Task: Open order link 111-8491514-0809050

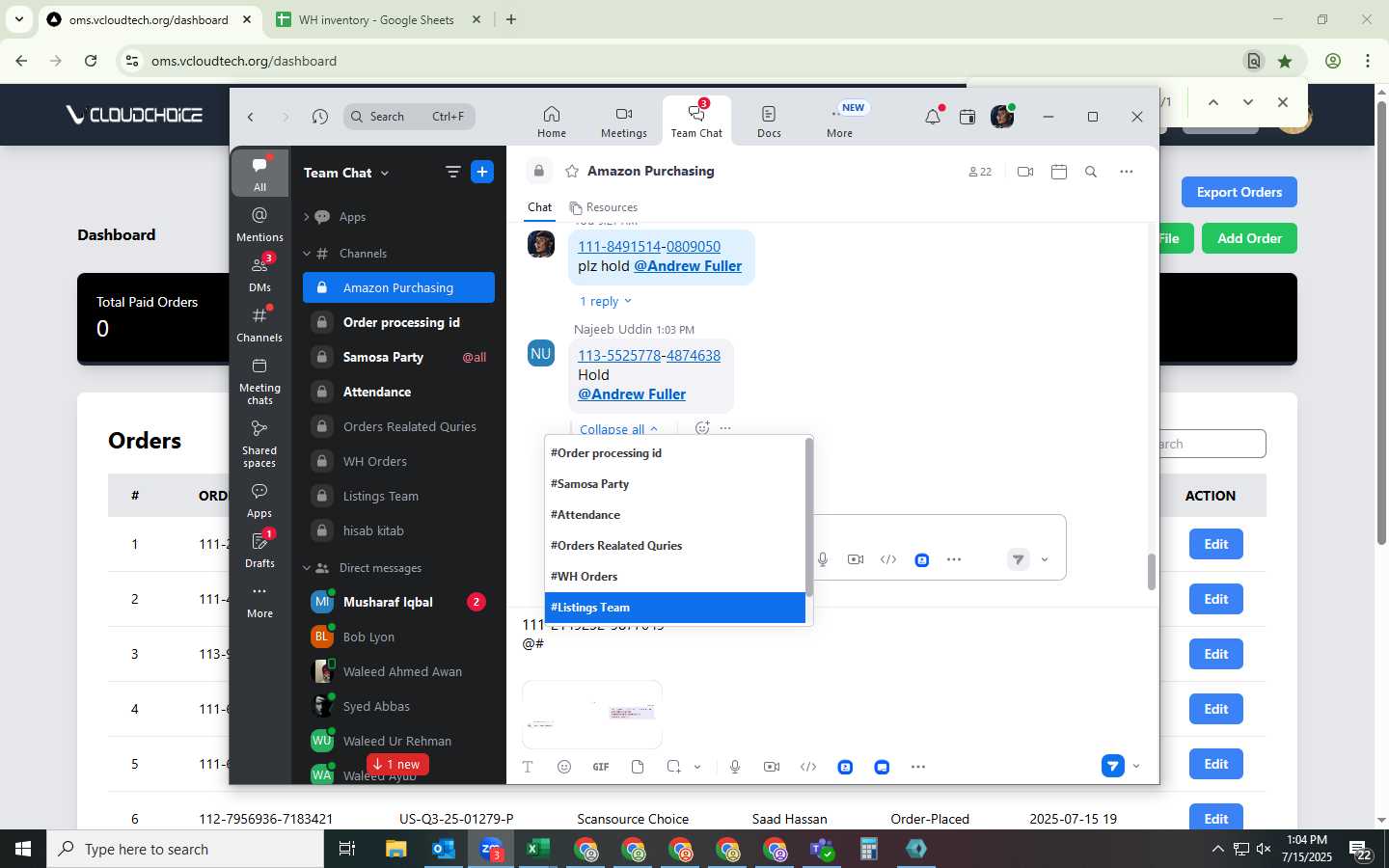Action: [x=649, y=247]
